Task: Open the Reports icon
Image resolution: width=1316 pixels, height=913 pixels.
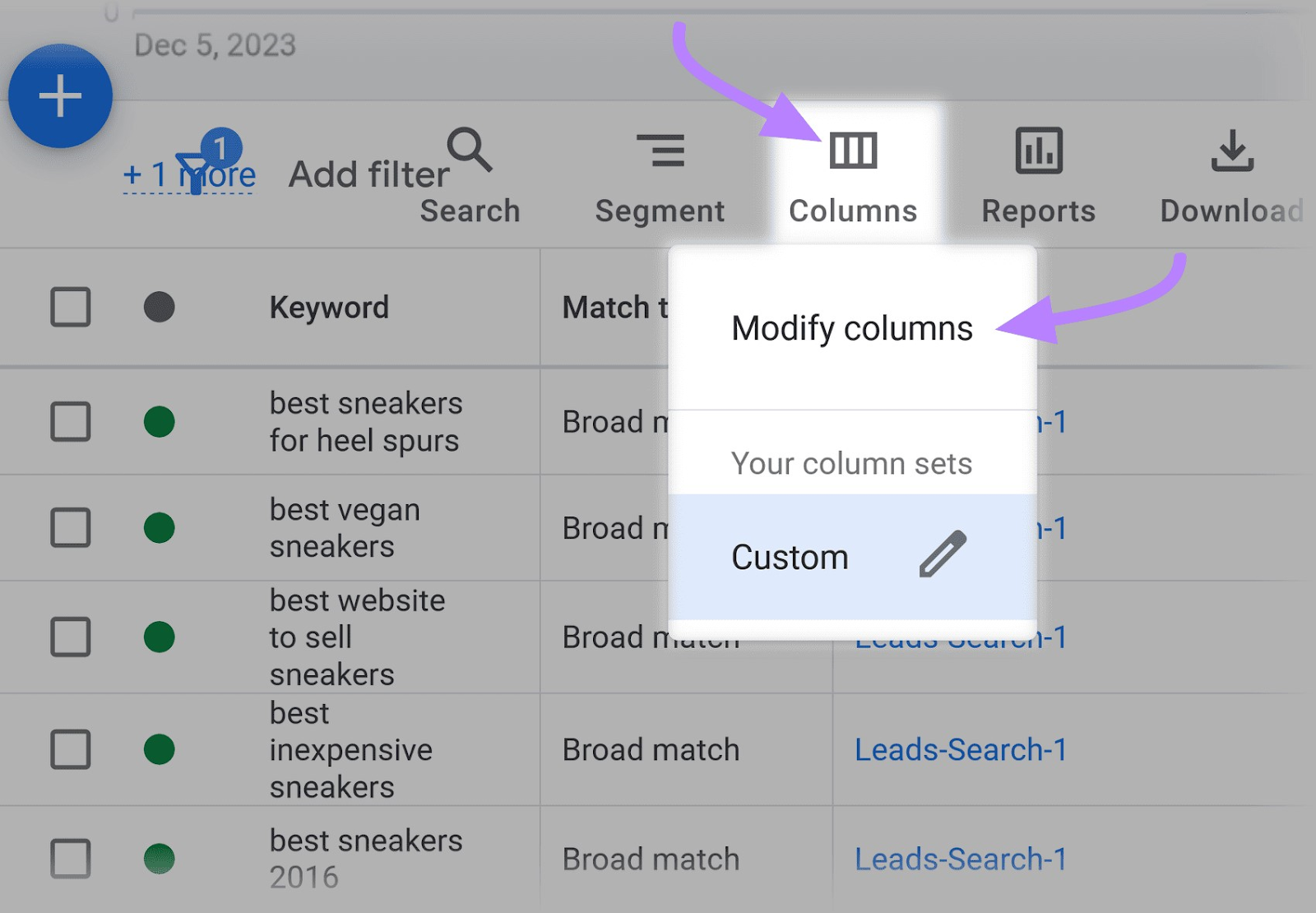Action: 1038,151
